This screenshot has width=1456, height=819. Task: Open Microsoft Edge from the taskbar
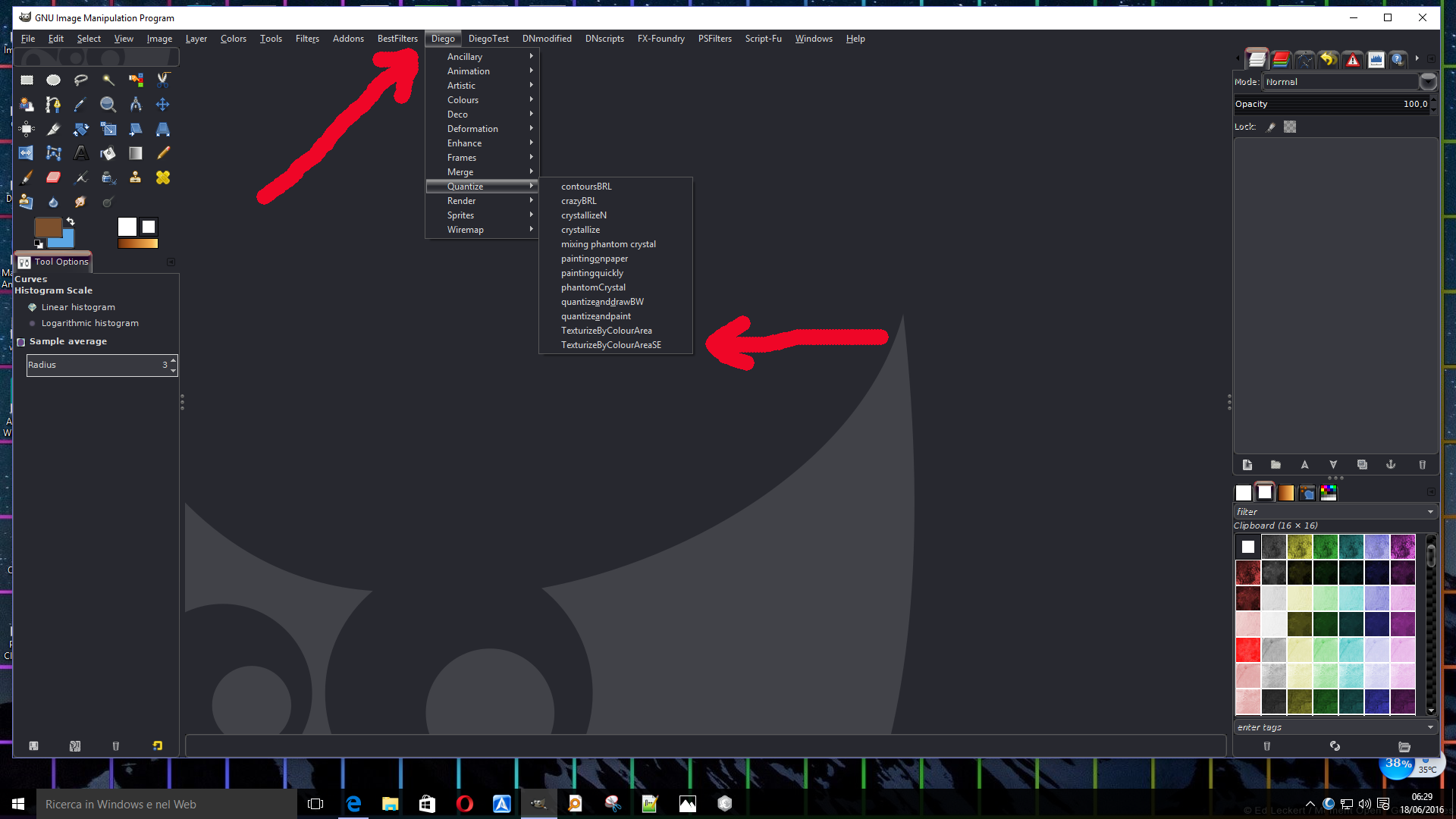pos(353,804)
